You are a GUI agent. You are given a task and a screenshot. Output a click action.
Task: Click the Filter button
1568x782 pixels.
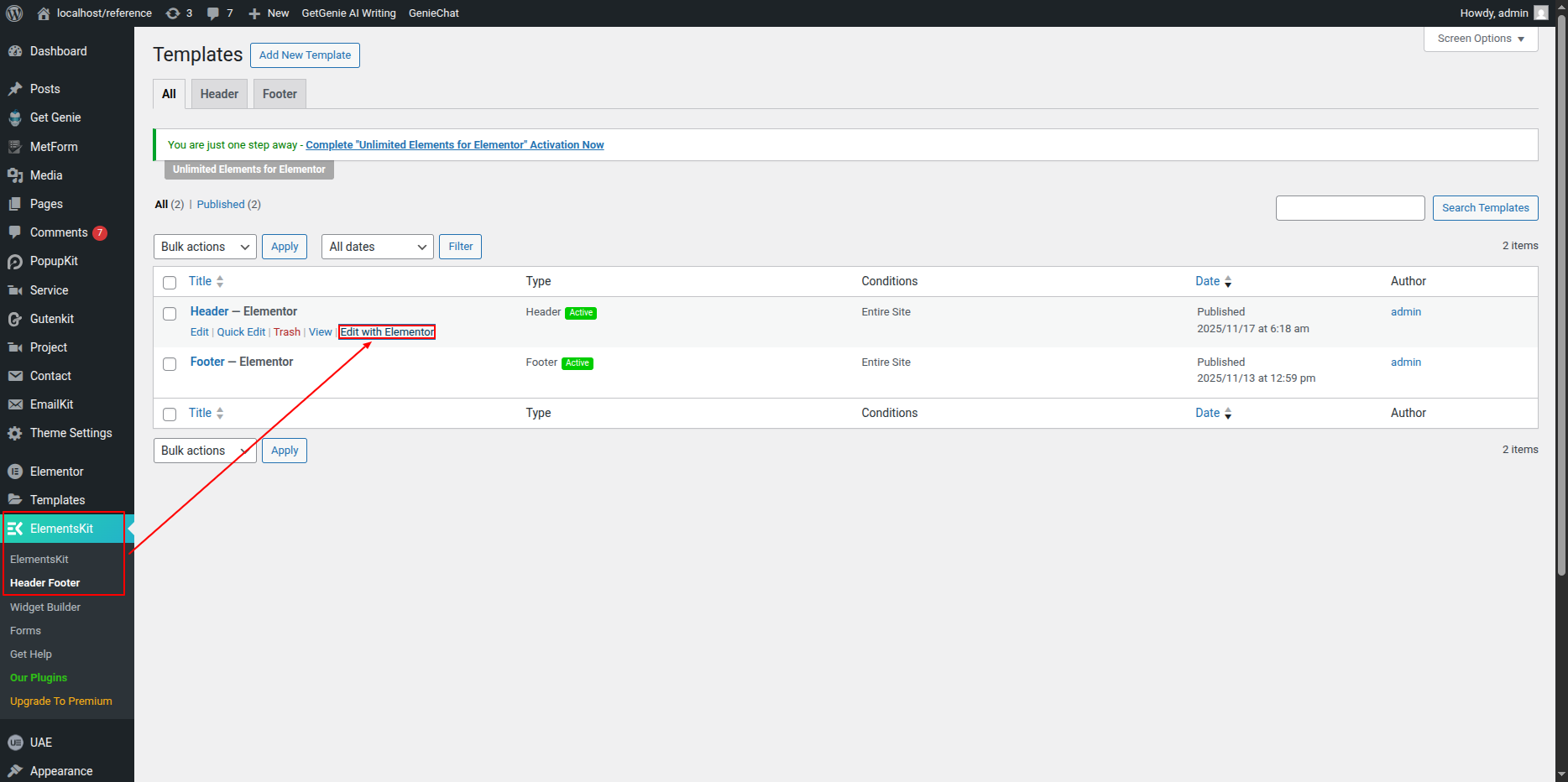(x=460, y=247)
